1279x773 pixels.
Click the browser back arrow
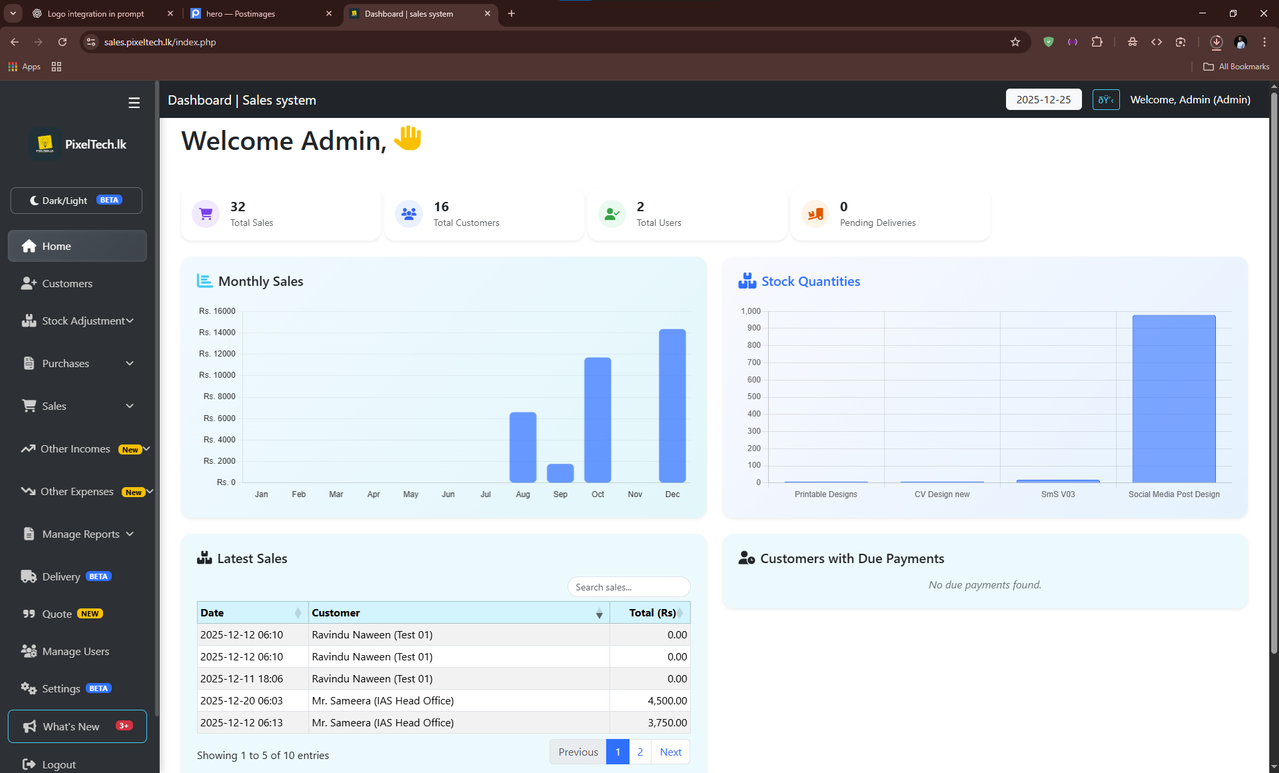[14, 42]
